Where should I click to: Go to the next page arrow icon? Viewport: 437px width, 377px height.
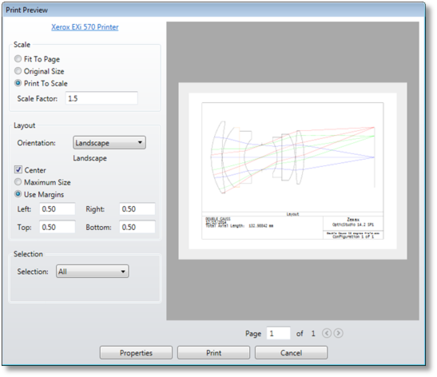(338, 333)
